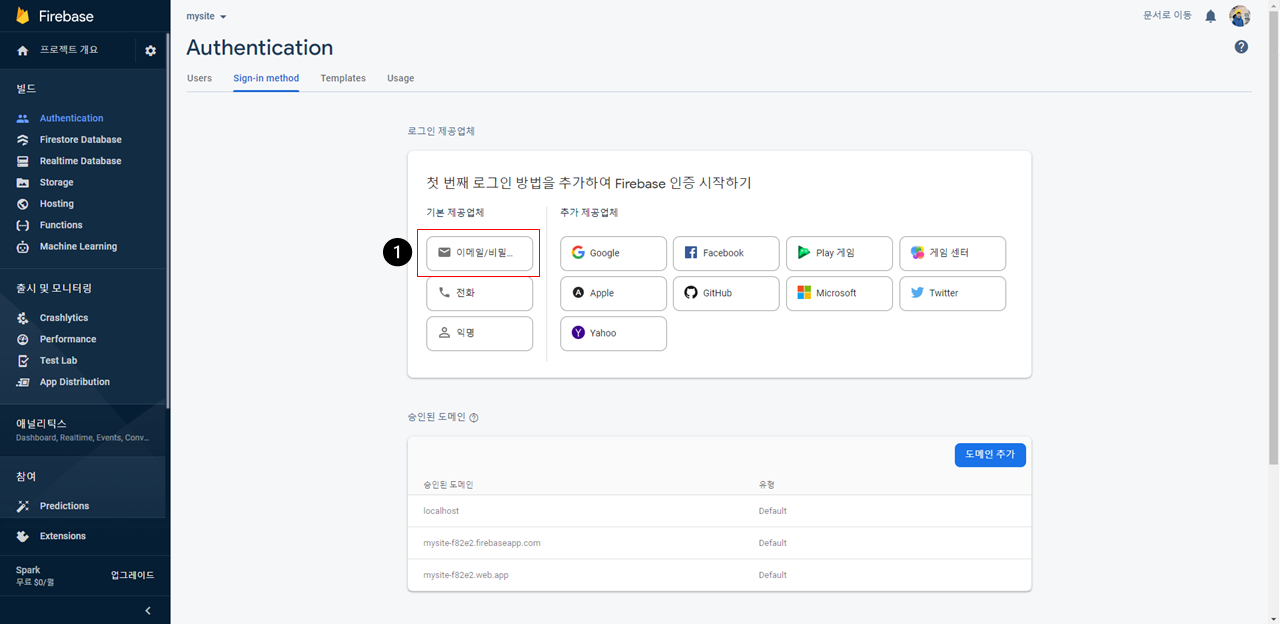The width and height of the screenshot is (1280, 624).
Task: Click the Extensions icon
Action: click(23, 536)
